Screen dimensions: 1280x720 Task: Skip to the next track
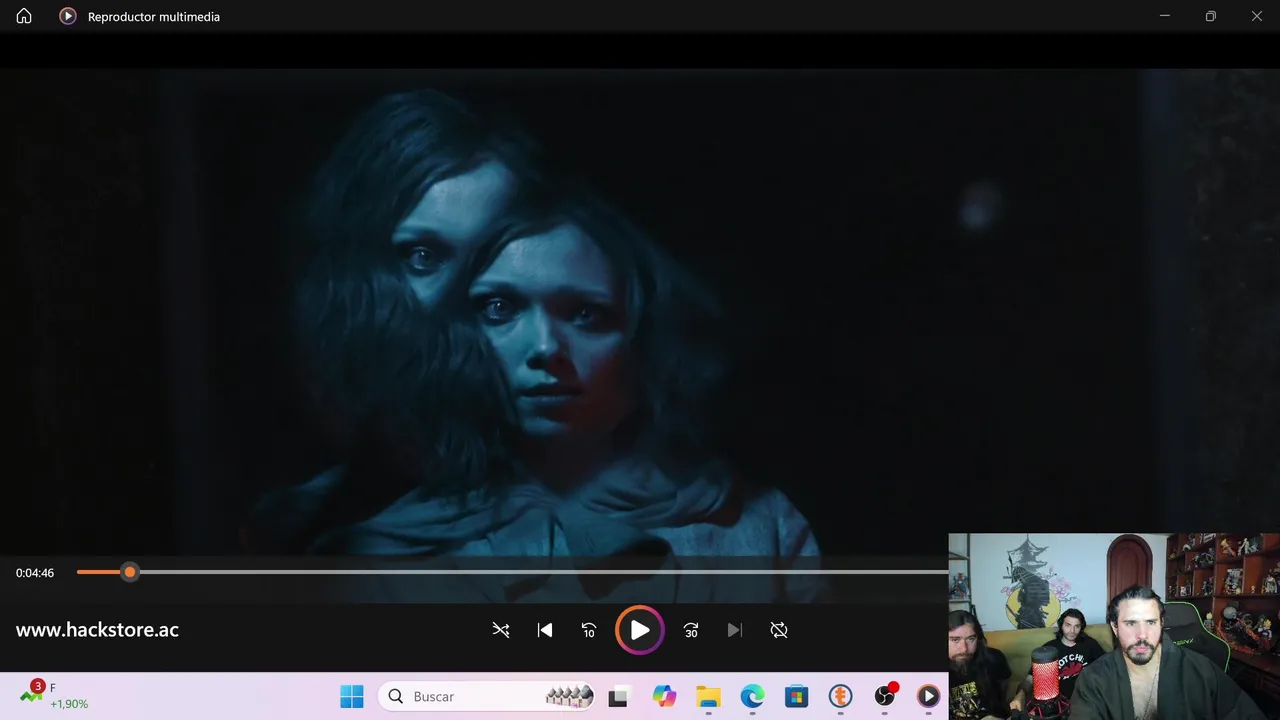[x=735, y=630]
